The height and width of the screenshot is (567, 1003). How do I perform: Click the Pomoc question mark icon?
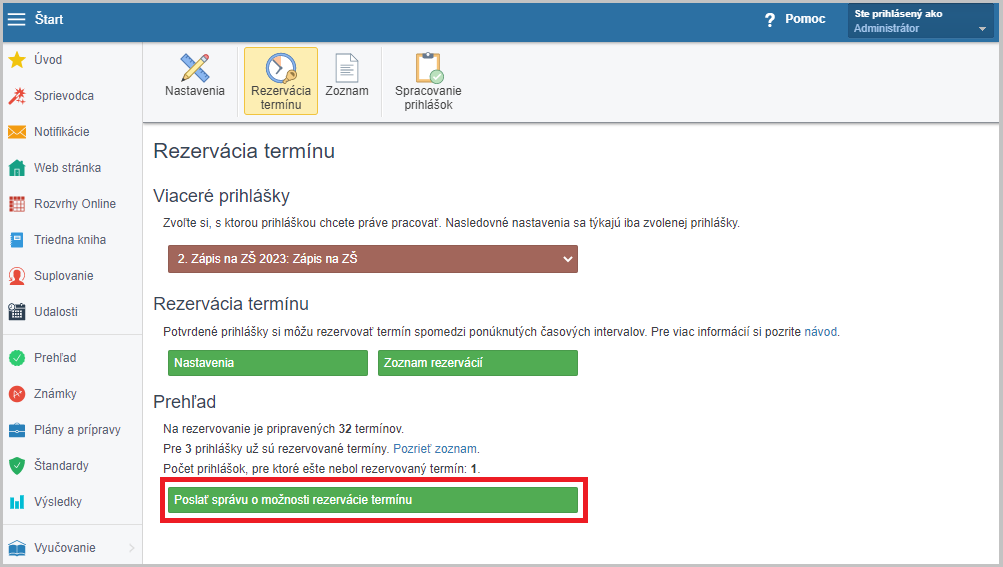(770, 20)
